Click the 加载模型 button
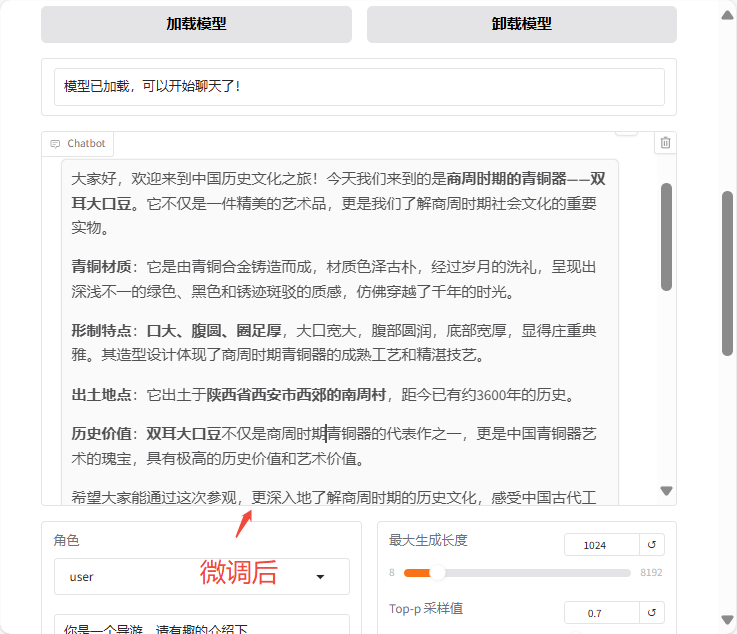737x634 pixels. pos(196,24)
